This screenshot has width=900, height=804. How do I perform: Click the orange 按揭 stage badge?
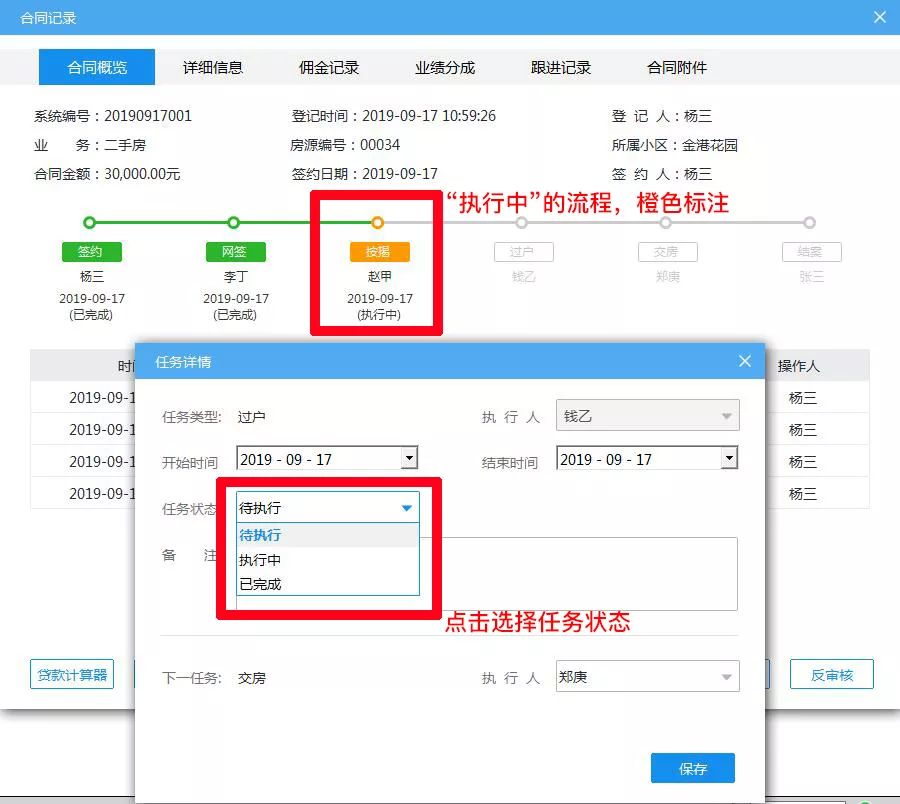(378, 251)
